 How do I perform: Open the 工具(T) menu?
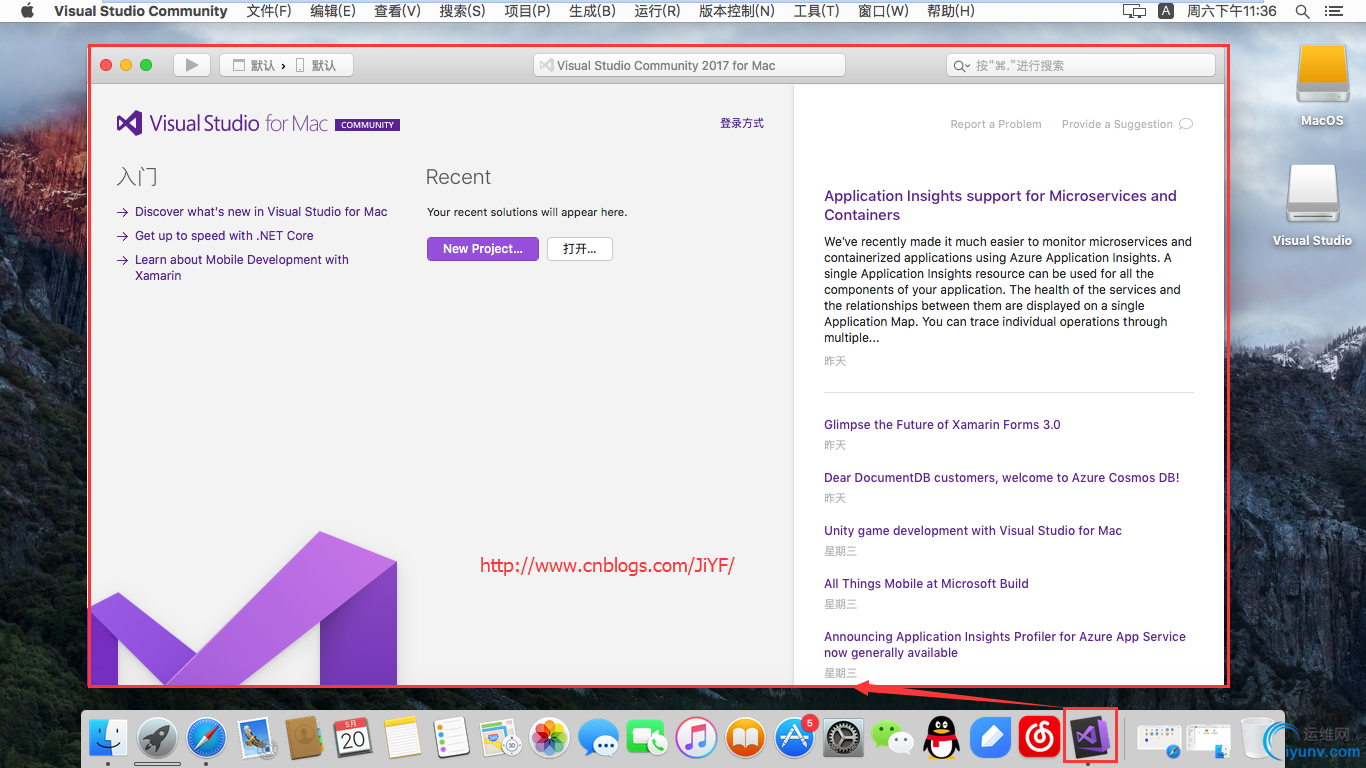coord(816,11)
